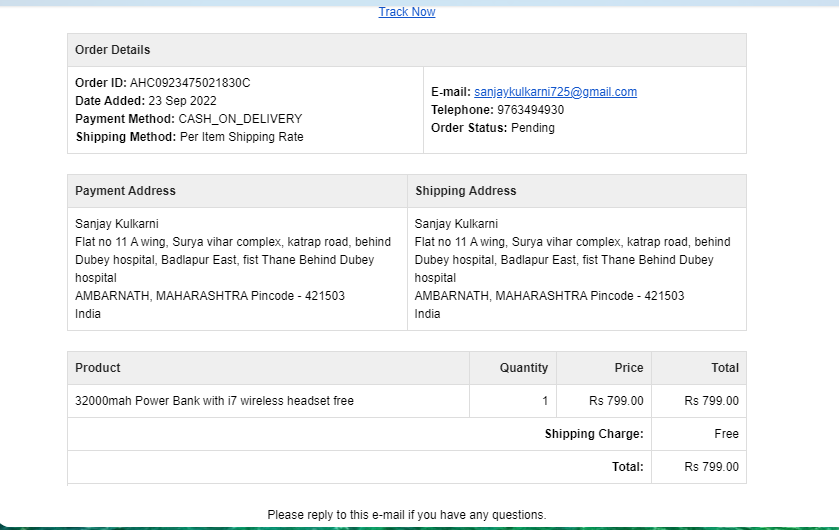
Task: Click the product Price cell Rs 799.00
Action: pyautogui.click(x=616, y=401)
